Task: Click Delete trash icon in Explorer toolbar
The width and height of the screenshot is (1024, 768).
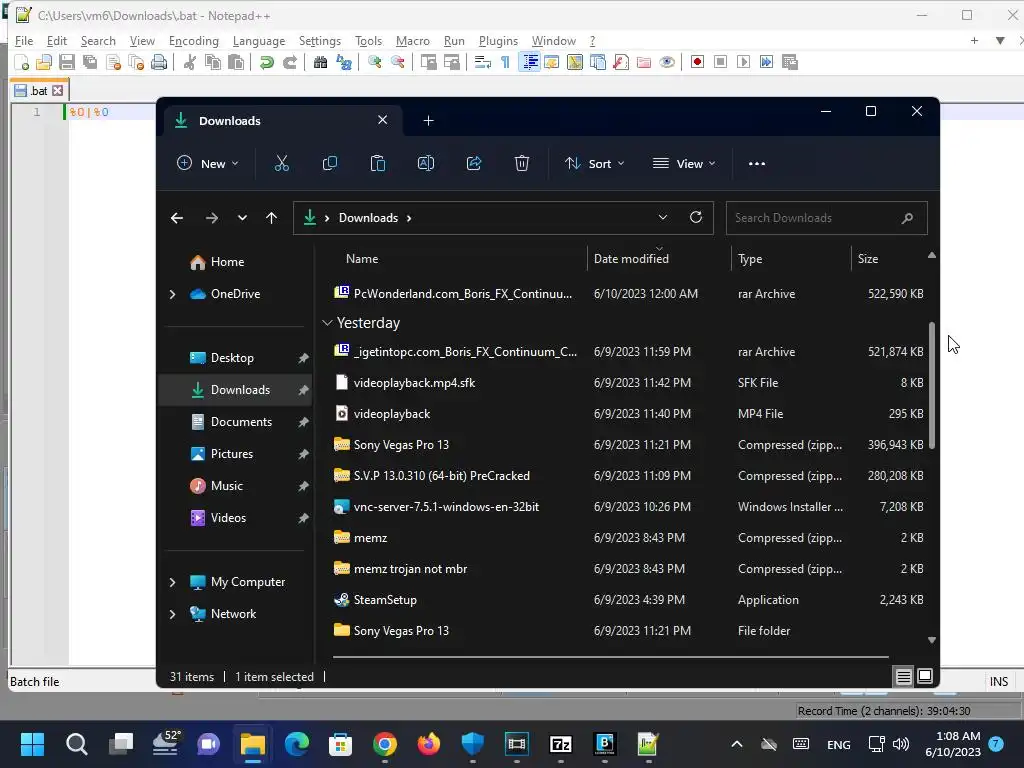Action: [x=522, y=163]
